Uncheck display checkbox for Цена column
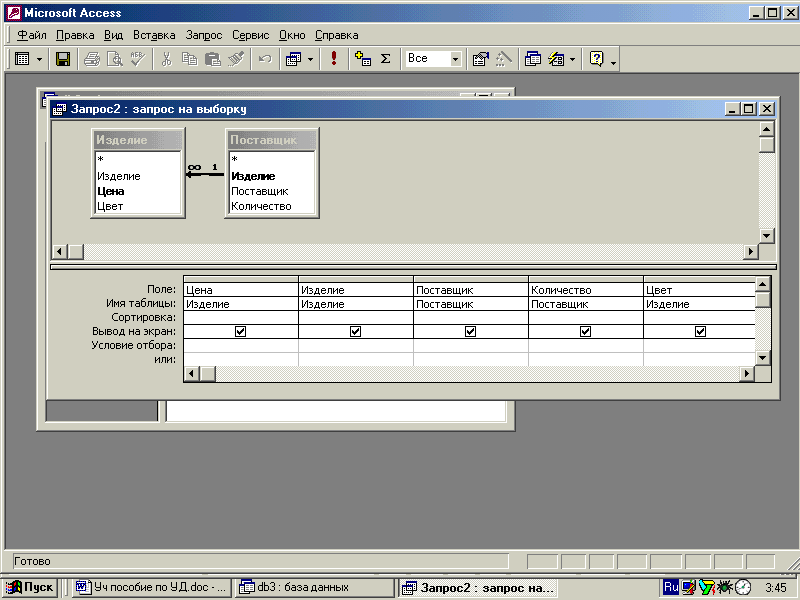The width and height of the screenshot is (800, 600). point(240,332)
